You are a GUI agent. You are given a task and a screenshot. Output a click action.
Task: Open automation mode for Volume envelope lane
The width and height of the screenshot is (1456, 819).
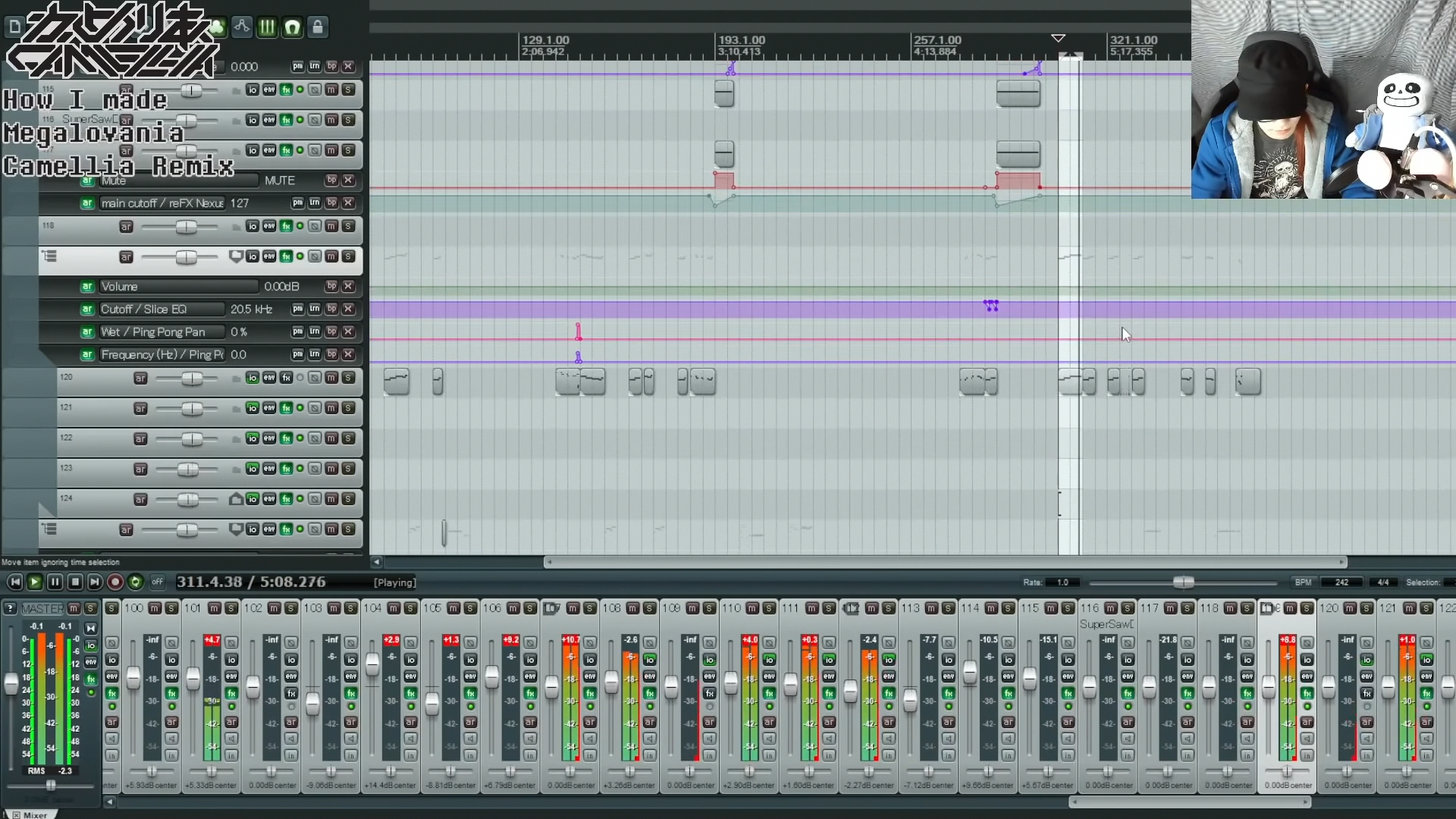coord(87,287)
